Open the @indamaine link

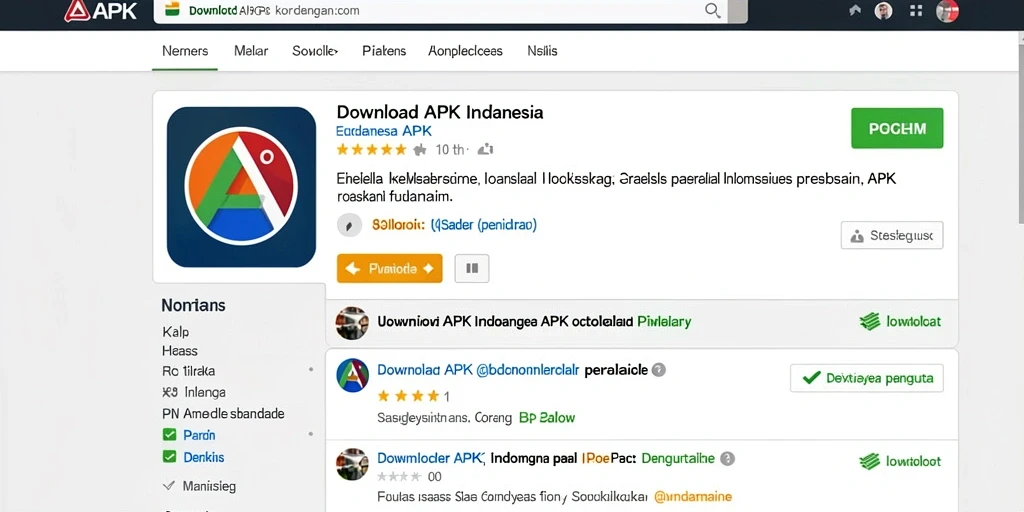[x=693, y=496]
